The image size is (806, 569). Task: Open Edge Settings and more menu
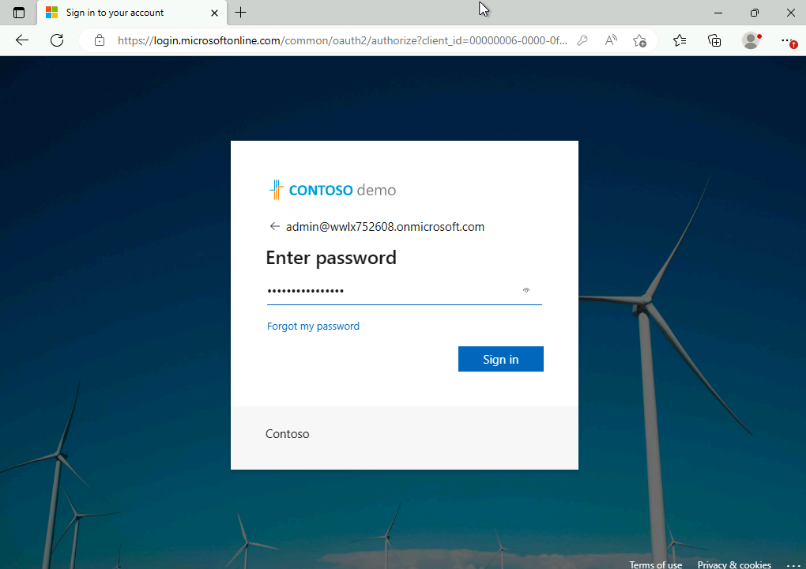pos(788,41)
